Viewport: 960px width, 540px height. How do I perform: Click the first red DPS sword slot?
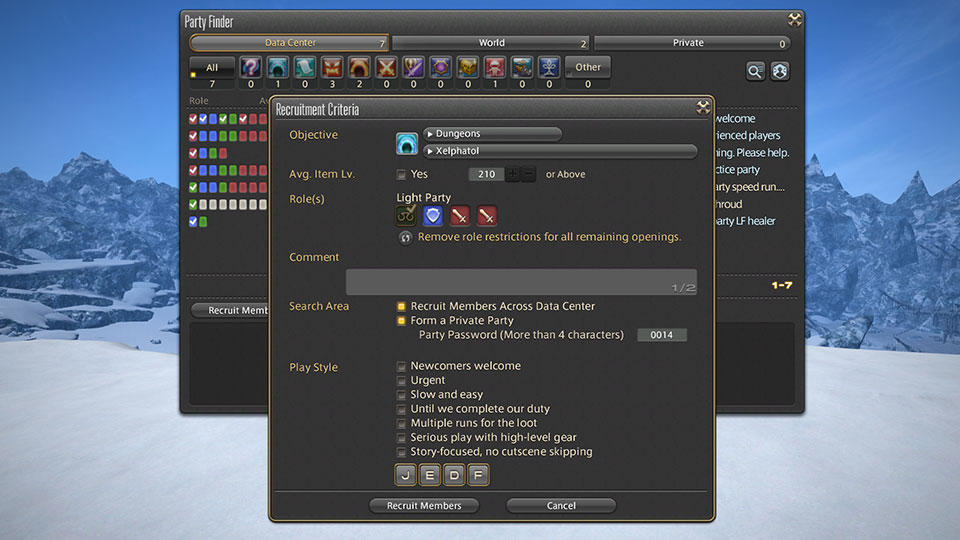tap(460, 216)
